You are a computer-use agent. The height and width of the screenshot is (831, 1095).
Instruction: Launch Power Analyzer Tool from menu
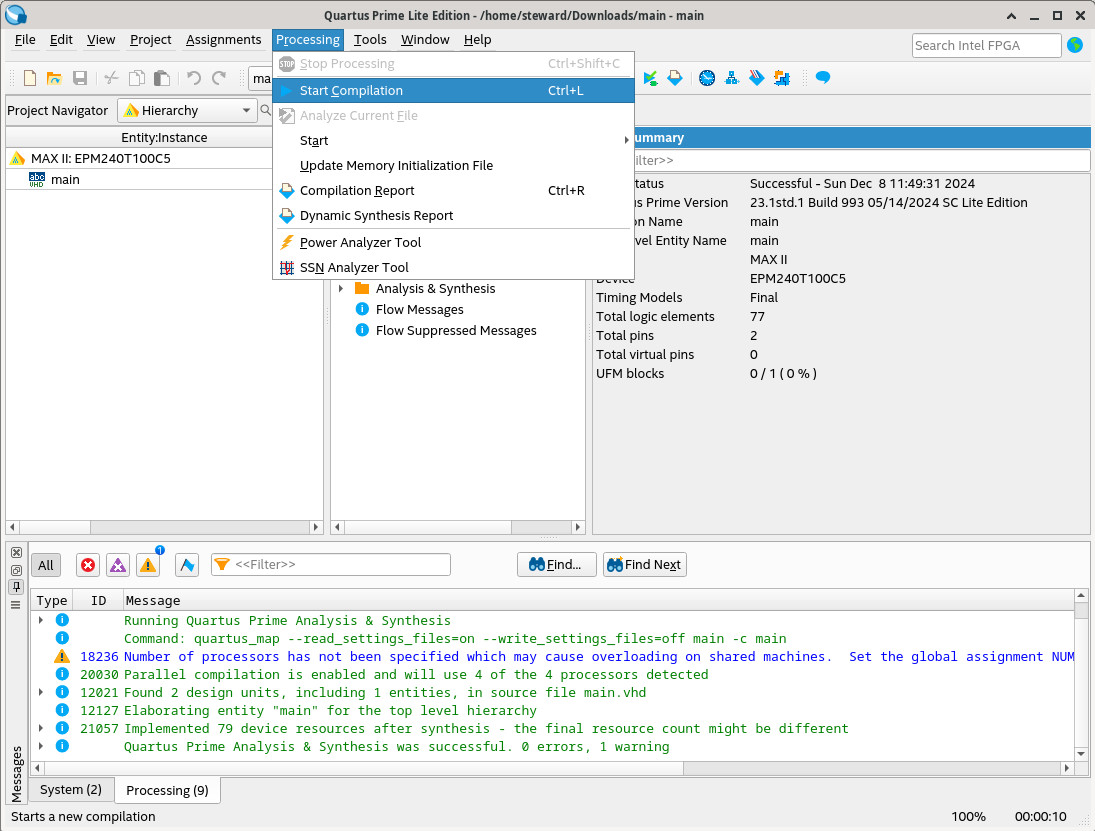click(x=453, y=242)
